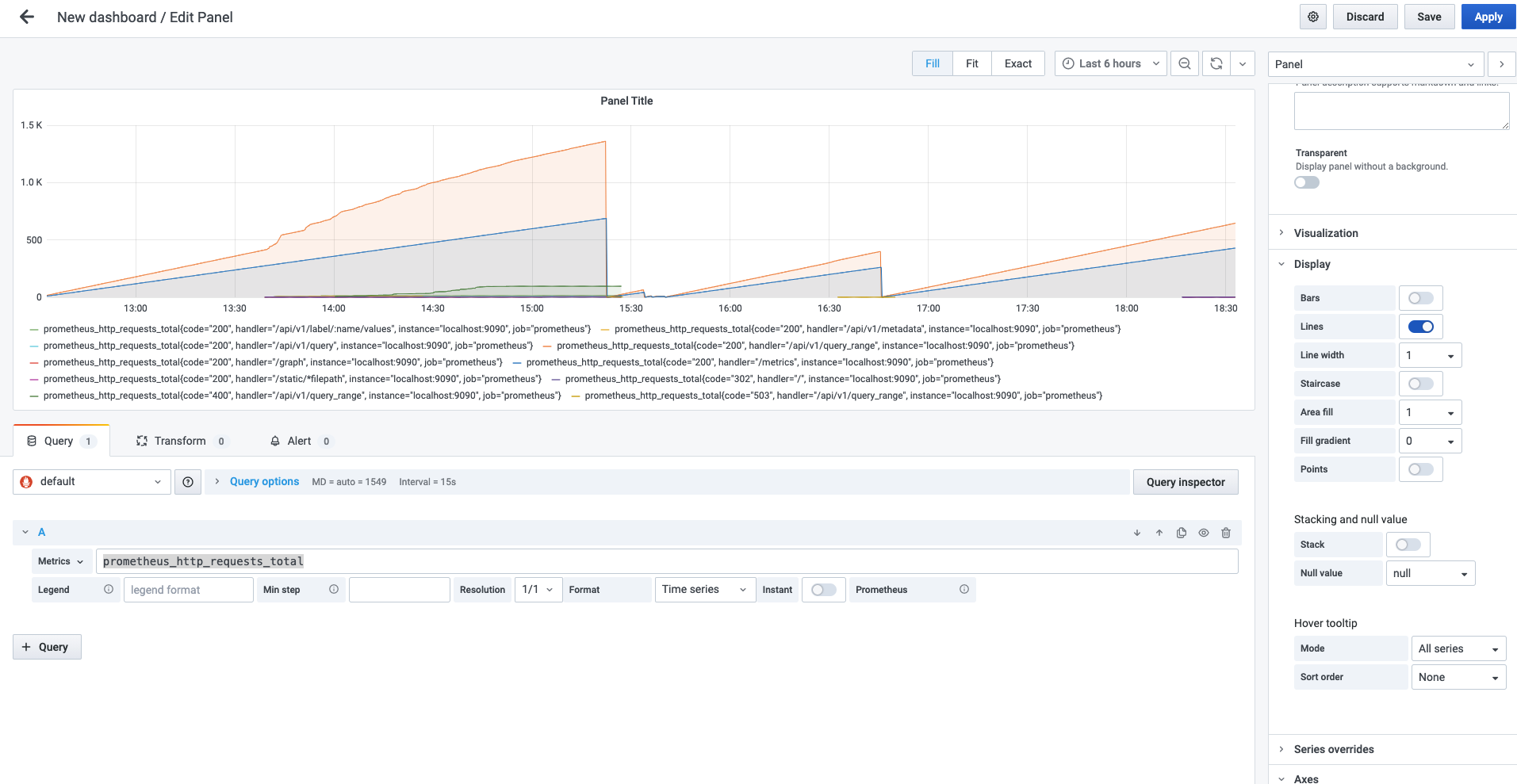Click the back arrow to leave panel editor

pyautogui.click(x=27, y=17)
